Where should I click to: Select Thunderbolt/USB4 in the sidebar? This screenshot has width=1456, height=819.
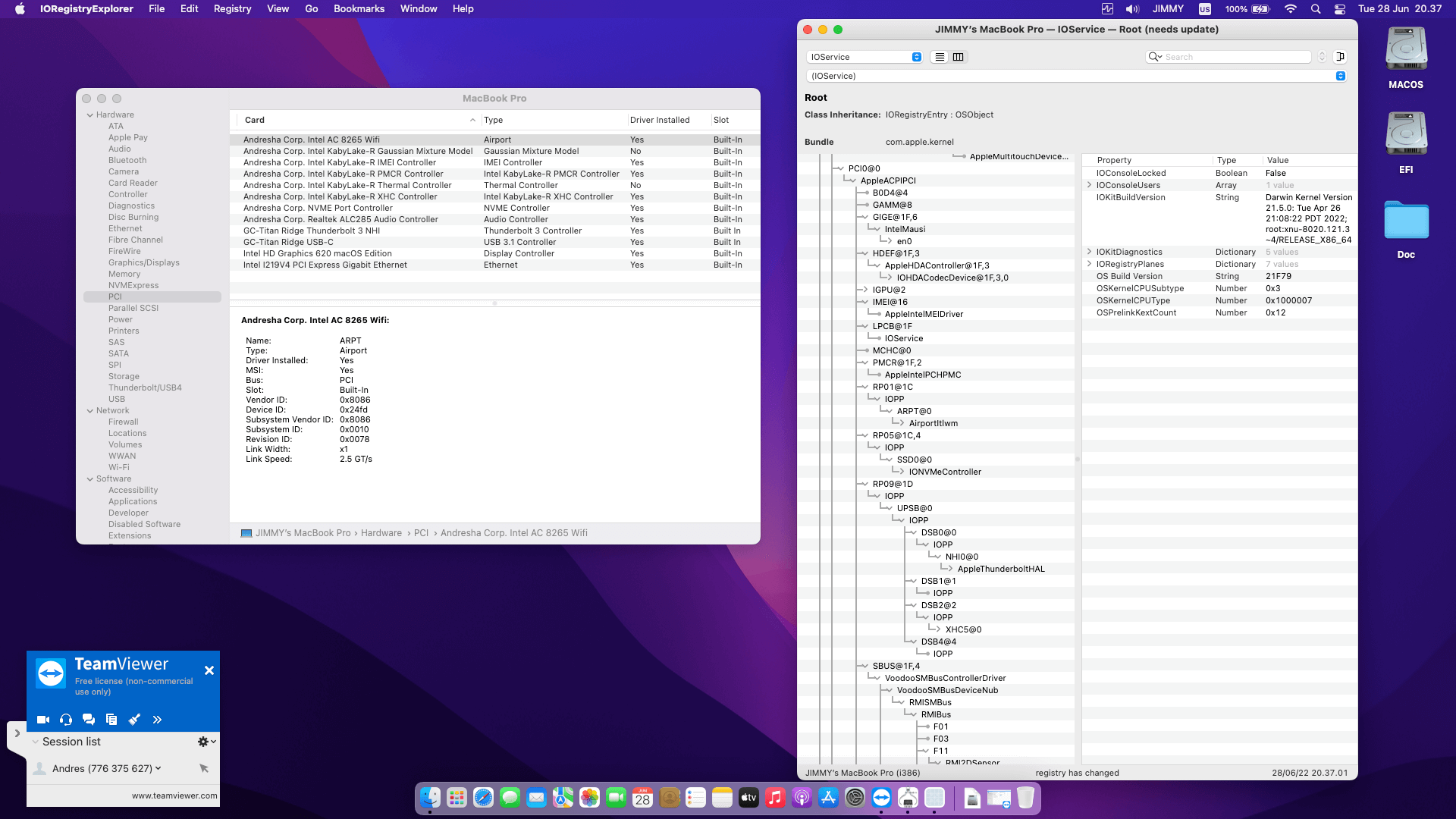(145, 388)
